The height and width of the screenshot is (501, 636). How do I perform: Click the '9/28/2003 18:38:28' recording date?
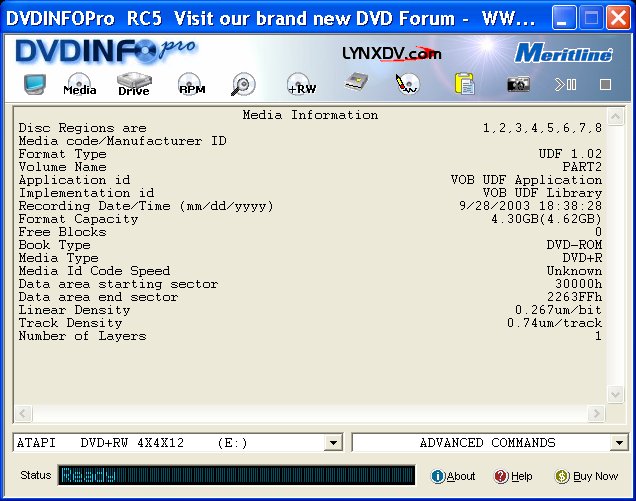pos(531,206)
